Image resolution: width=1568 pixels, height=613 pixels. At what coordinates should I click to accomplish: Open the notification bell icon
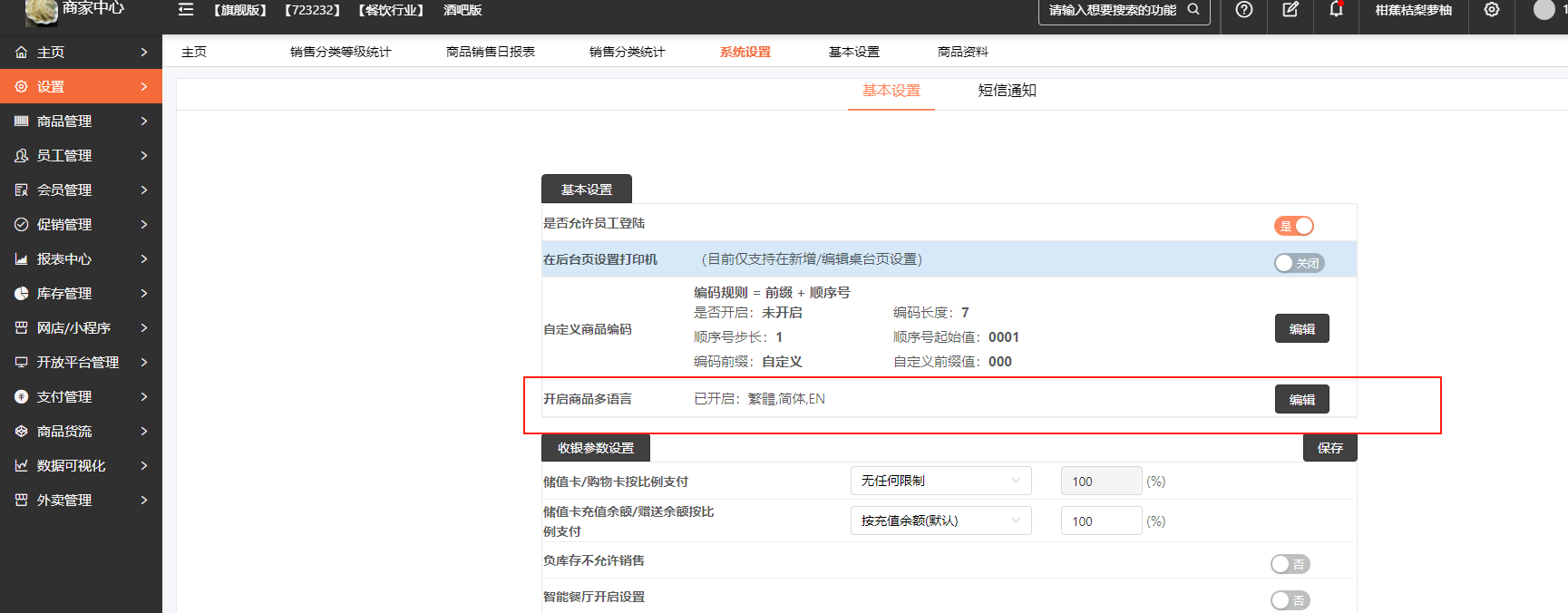1336,10
